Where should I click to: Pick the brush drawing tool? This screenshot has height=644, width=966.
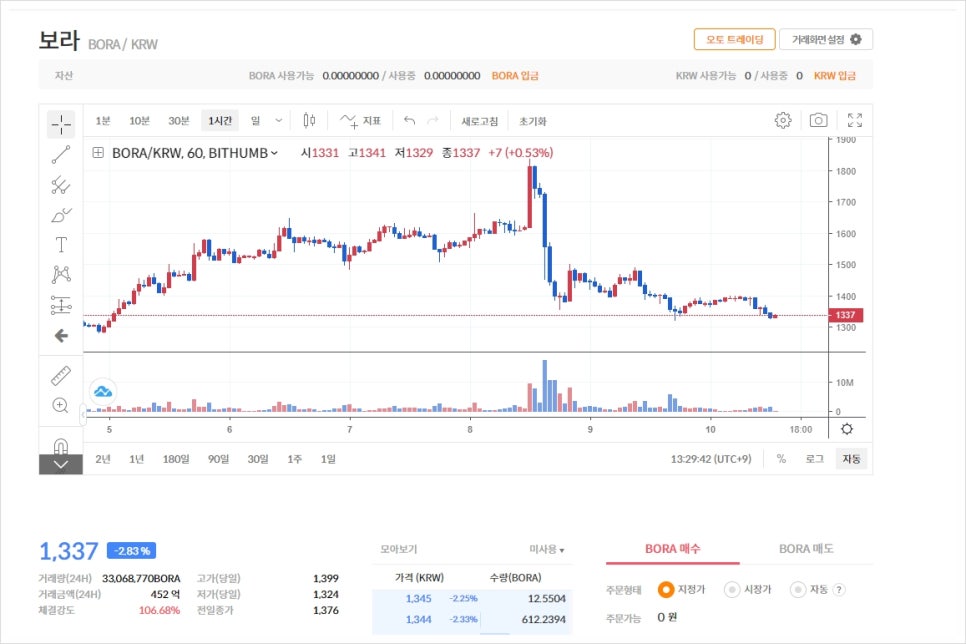(x=61, y=215)
